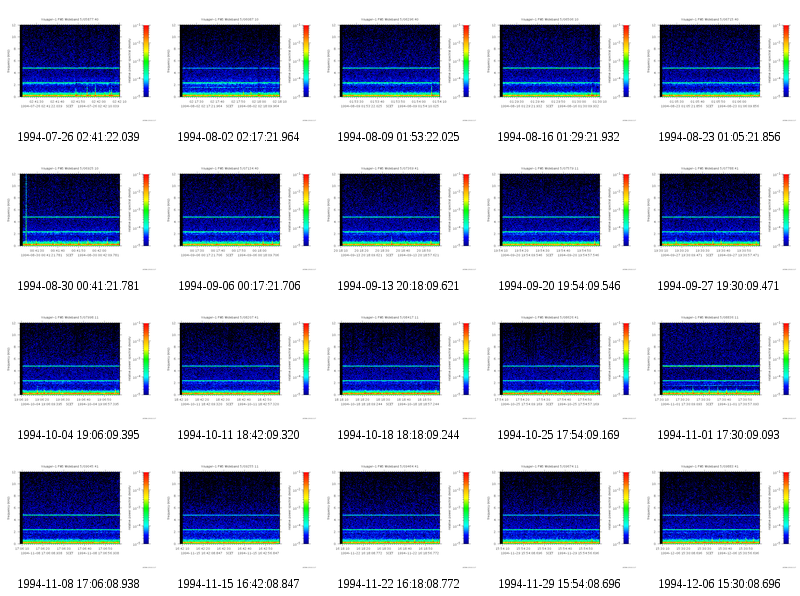Open the 1994-11-15 16:42:08.847 spectrogram thumbnail
This screenshot has height=596, width=800.
click(x=239, y=516)
